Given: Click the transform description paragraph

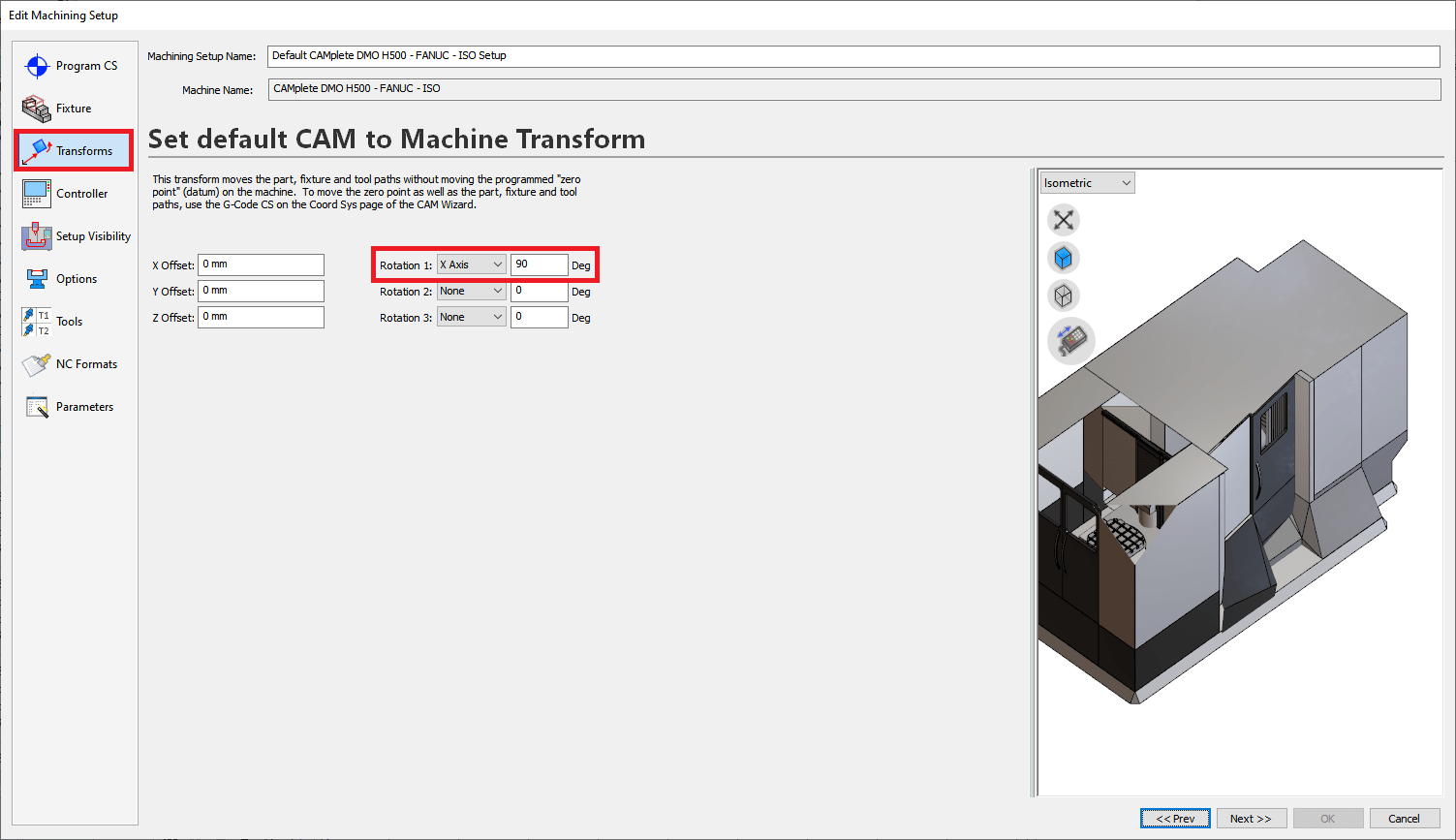Looking at the screenshot, I should (367, 192).
